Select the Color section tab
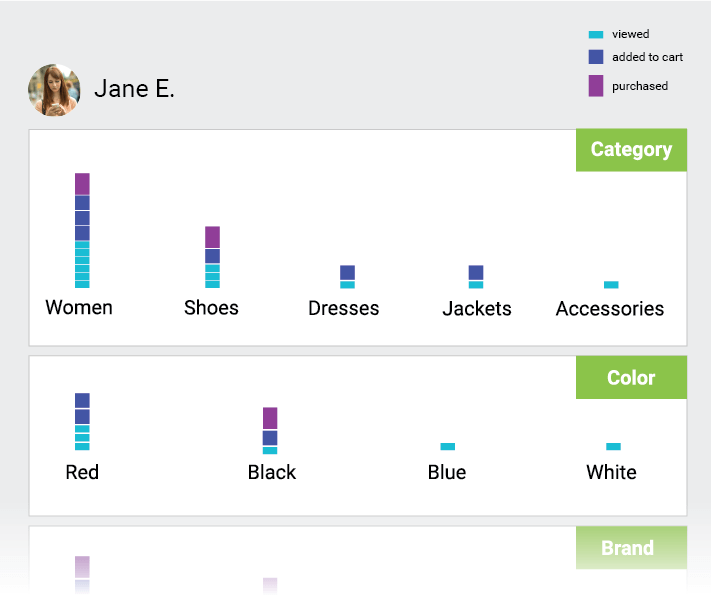 coord(631,378)
